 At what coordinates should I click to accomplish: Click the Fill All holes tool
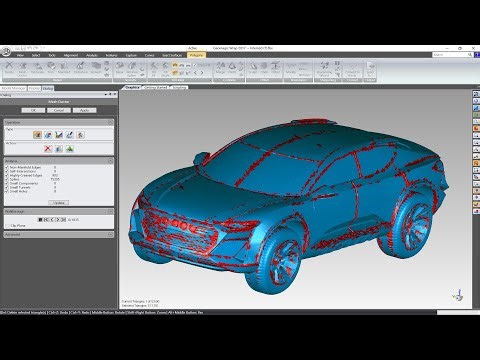(x=153, y=69)
